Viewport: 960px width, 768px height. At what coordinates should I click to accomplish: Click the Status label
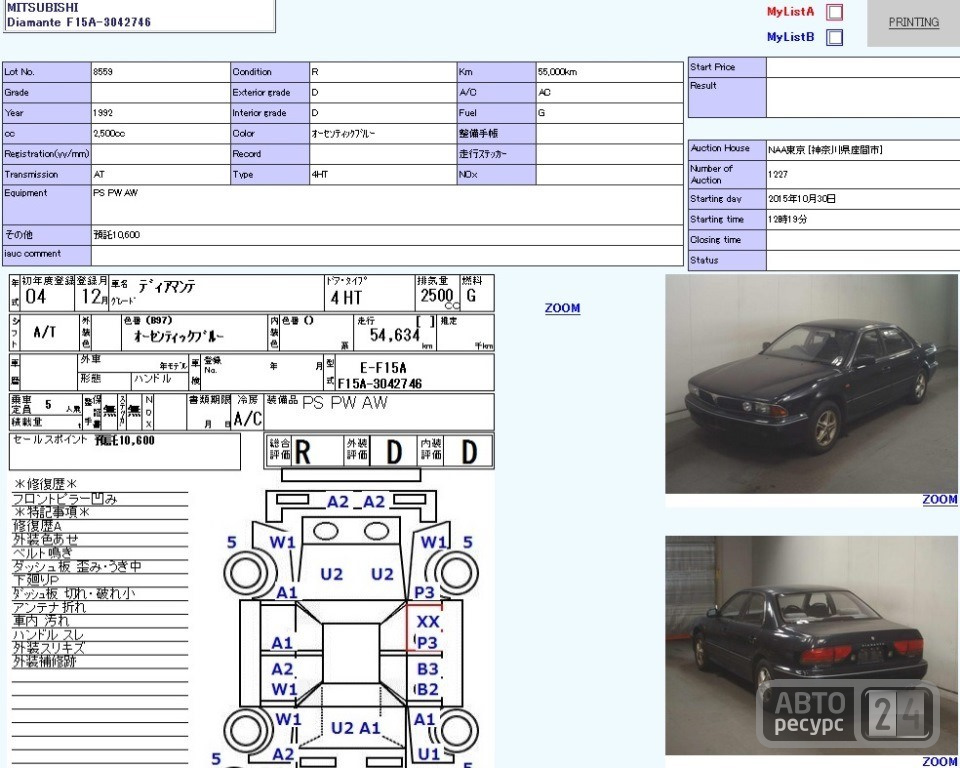(703, 260)
